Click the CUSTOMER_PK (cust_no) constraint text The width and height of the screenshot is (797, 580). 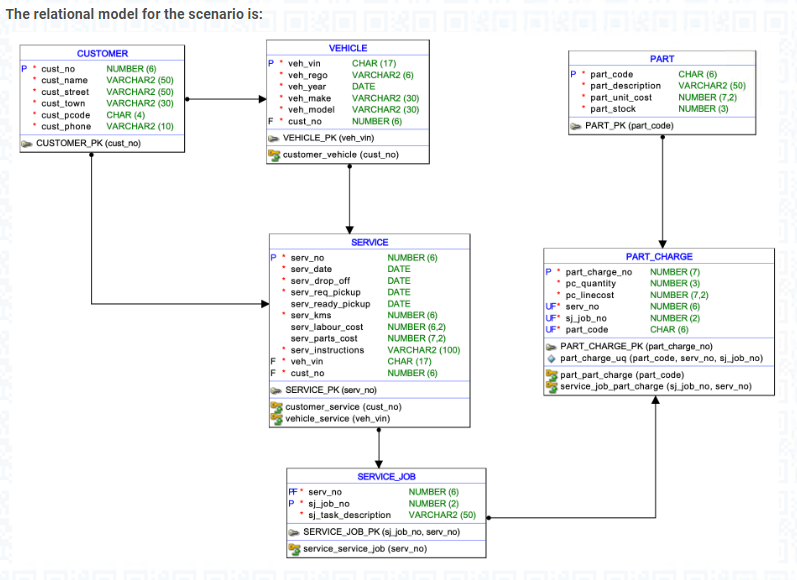click(88, 143)
